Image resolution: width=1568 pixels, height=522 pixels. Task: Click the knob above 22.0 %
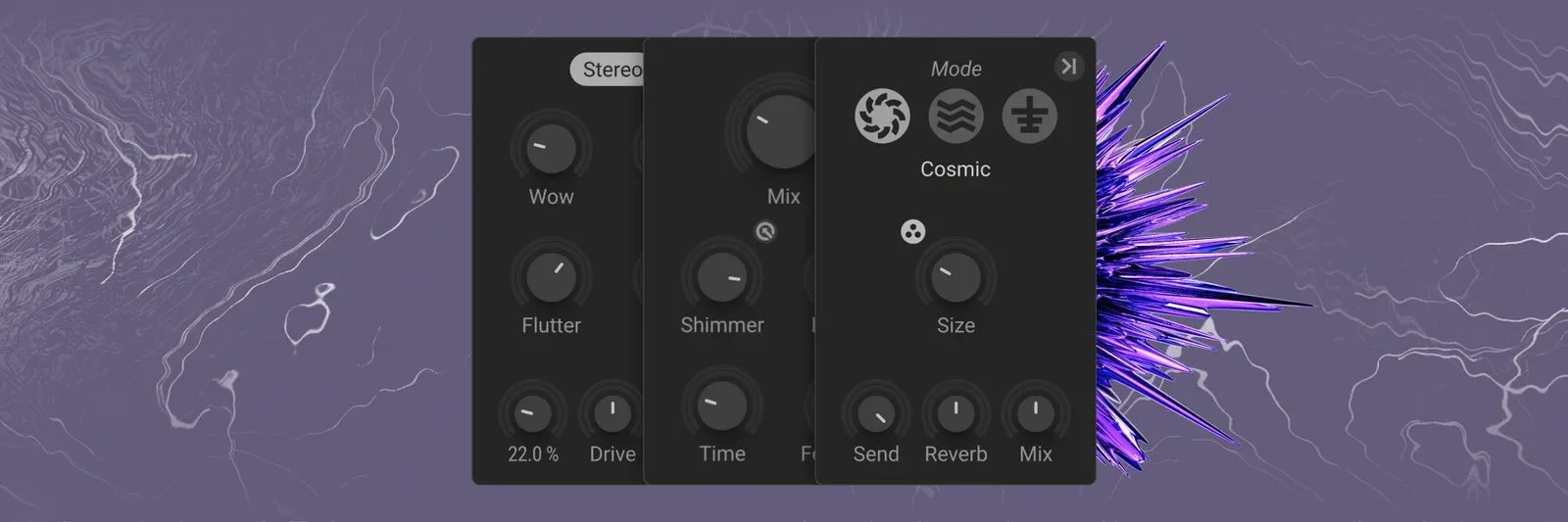tap(532, 412)
